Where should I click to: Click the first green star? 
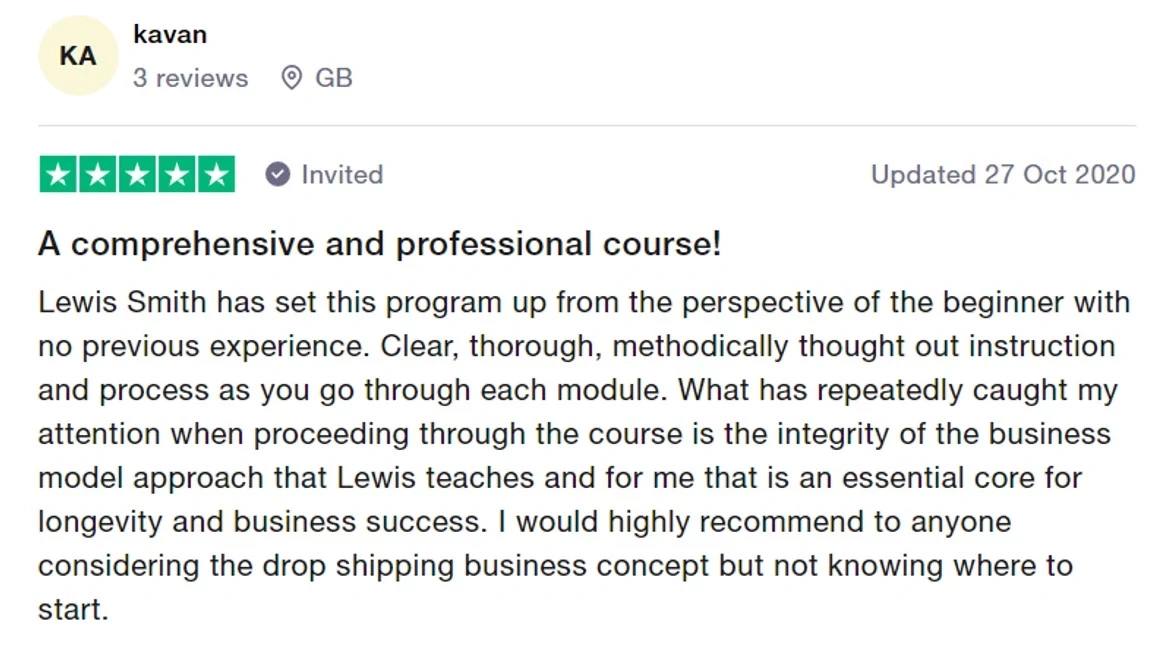click(x=59, y=175)
